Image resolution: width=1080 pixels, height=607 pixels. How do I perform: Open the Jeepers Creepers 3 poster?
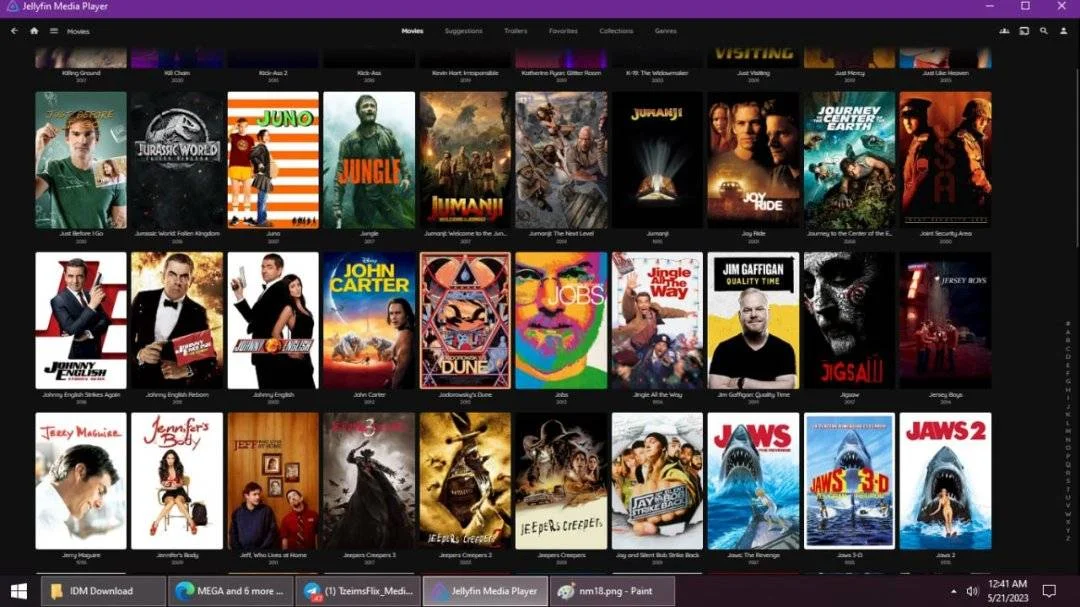click(369, 481)
